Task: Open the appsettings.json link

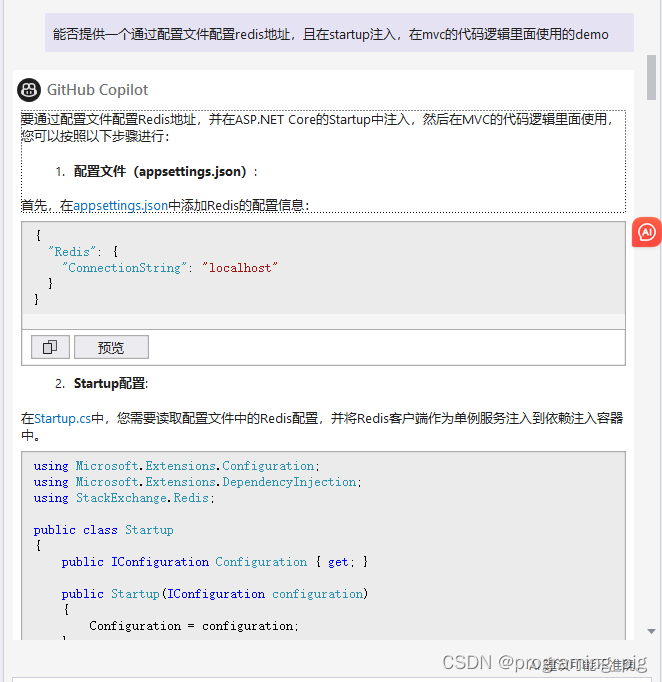Action: click(120, 205)
